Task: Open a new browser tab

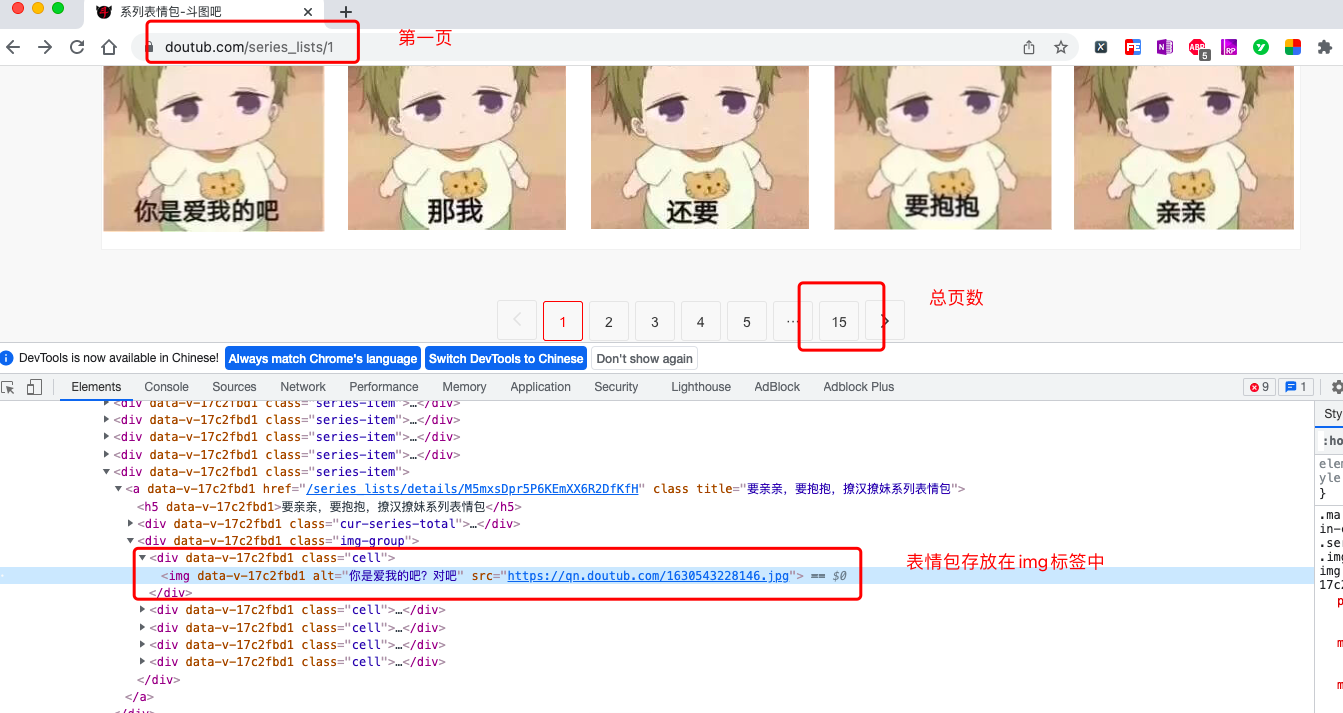Action: tap(346, 12)
